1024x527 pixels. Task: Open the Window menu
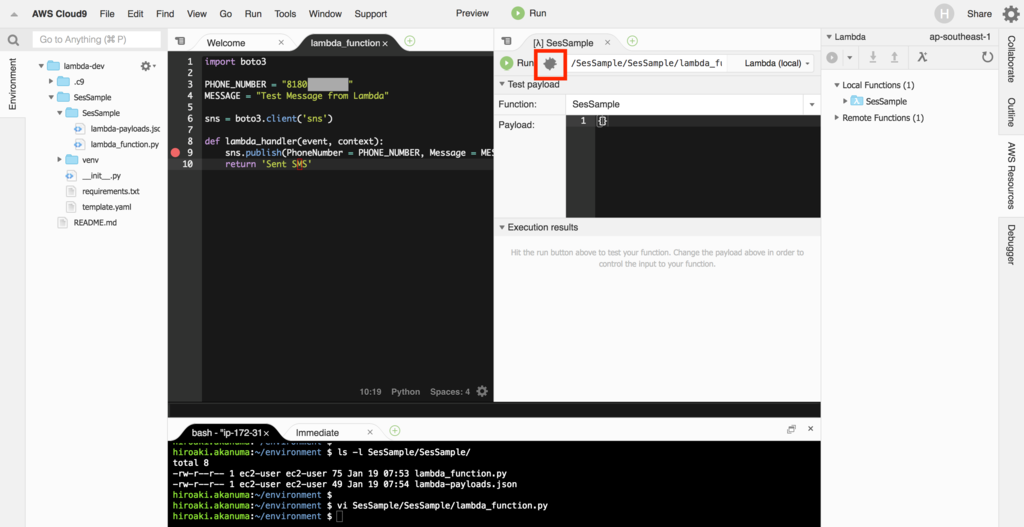click(x=325, y=14)
